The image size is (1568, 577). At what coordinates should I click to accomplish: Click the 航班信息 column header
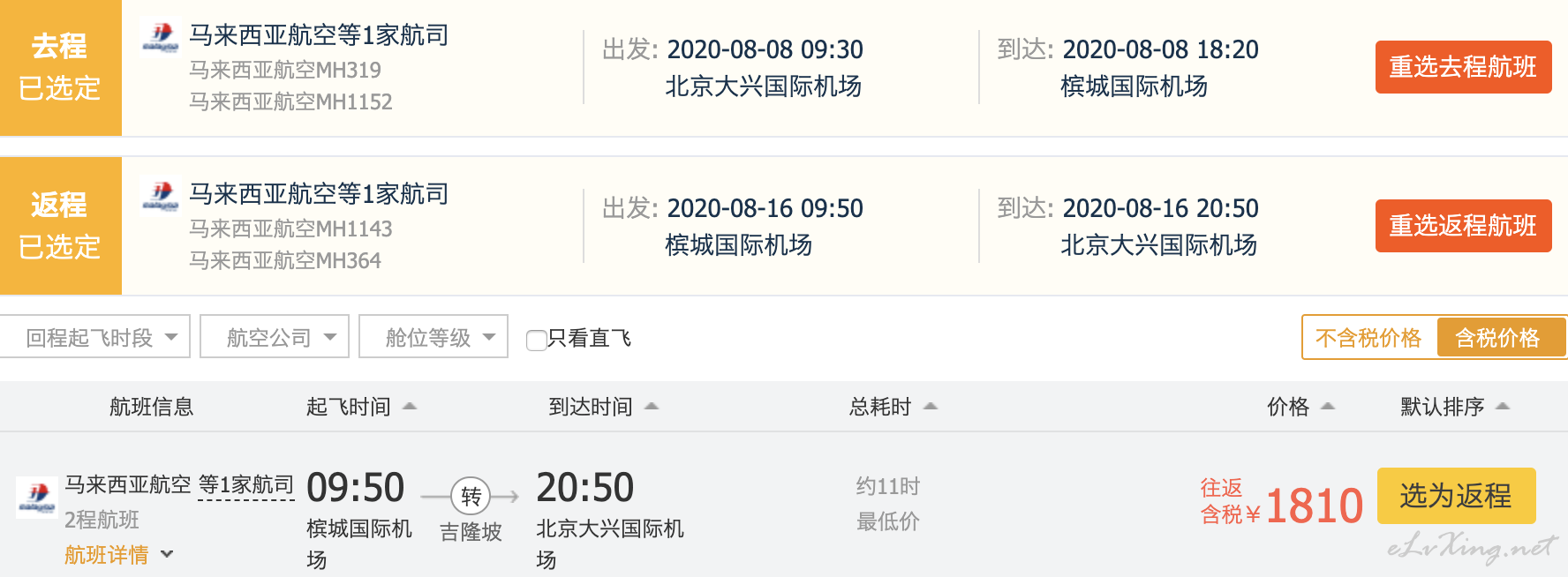(151, 407)
